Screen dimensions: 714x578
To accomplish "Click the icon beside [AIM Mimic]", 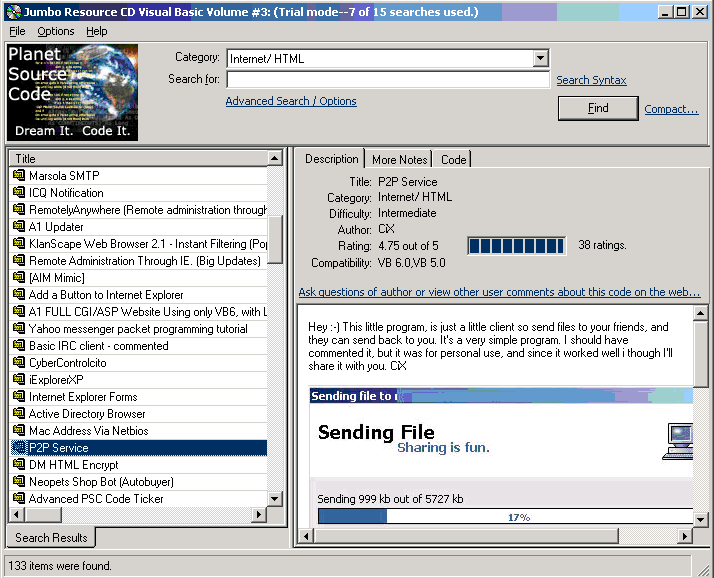I will click(19, 277).
